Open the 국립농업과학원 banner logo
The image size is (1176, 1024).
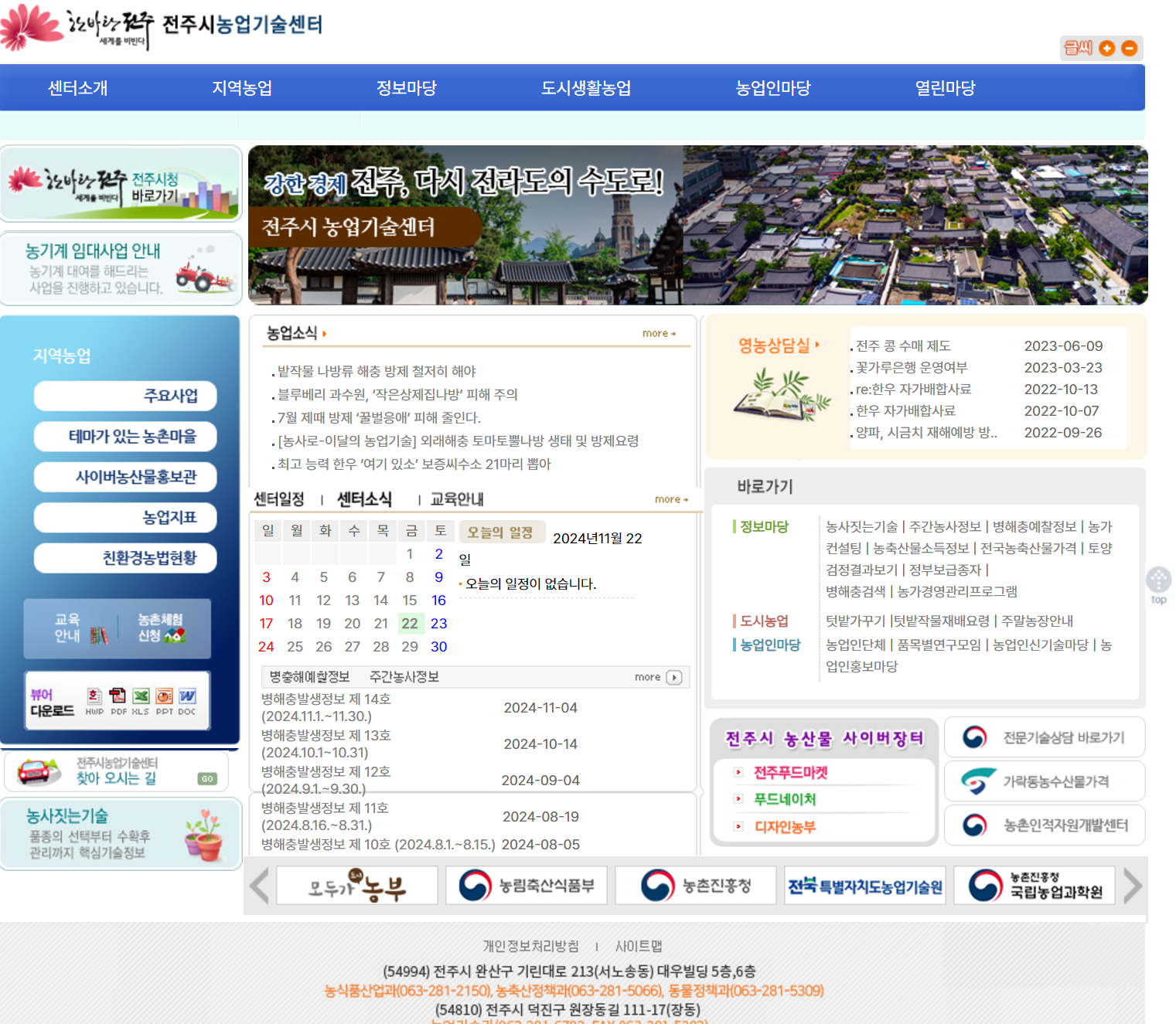pos(1035,886)
